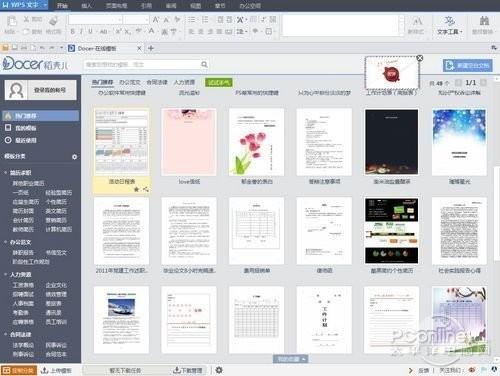Collapse the 简历求职 category
The image size is (500, 376).
tap(6, 172)
